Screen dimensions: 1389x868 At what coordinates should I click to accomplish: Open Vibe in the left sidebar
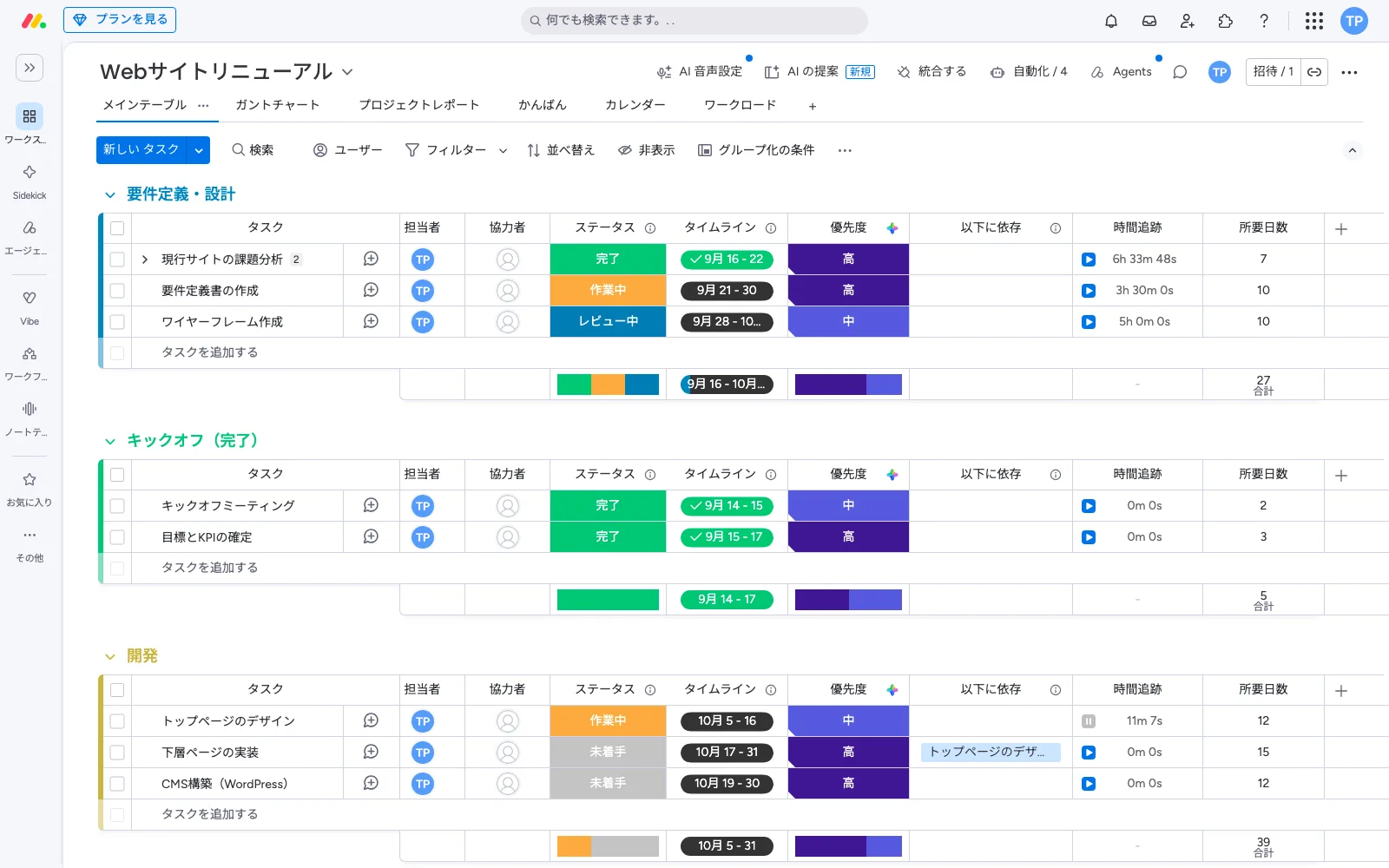(30, 306)
